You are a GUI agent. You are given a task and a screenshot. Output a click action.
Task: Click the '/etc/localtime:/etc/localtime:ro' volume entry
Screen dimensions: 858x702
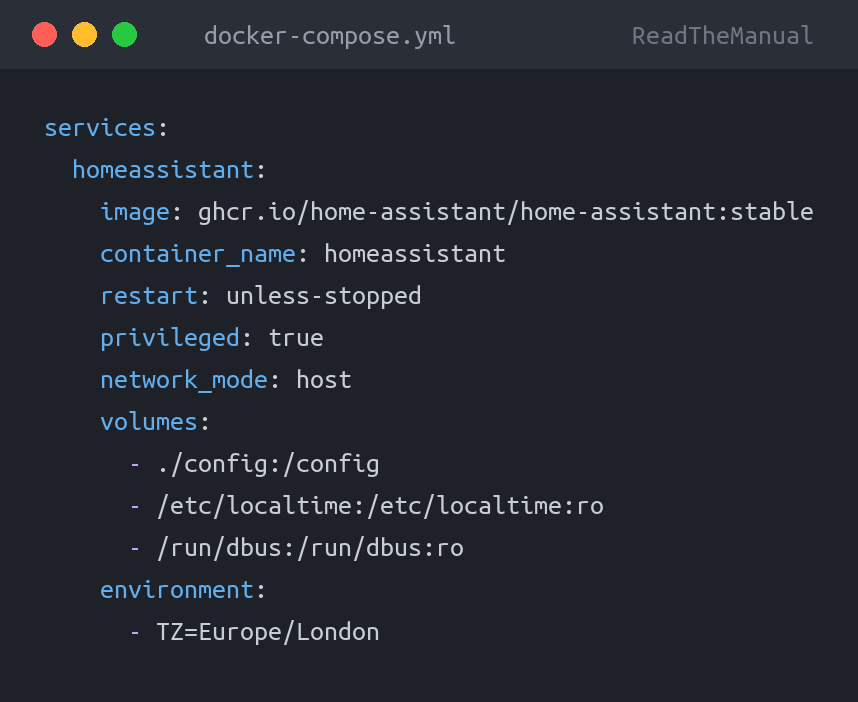(380, 506)
